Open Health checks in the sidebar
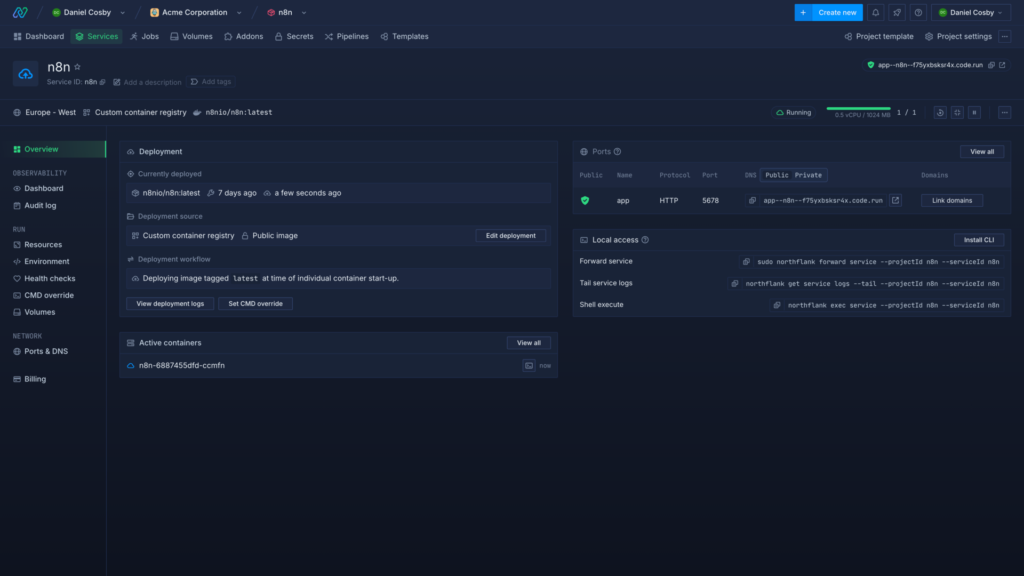Image resolution: width=1024 pixels, height=576 pixels. [49, 278]
